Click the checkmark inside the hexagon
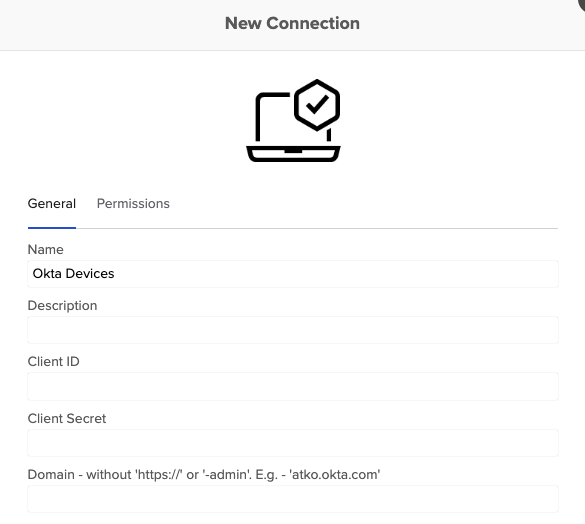Viewport: 585px width, 524px height. point(317,105)
